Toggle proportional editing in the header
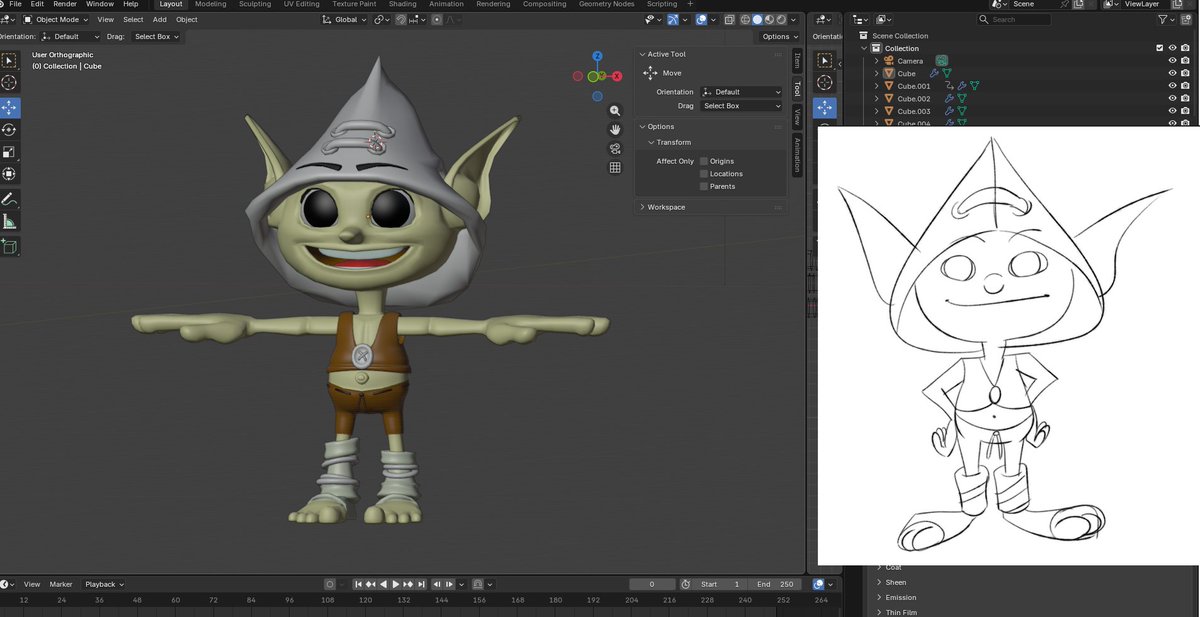Image resolution: width=1200 pixels, height=617 pixels. pos(437,19)
